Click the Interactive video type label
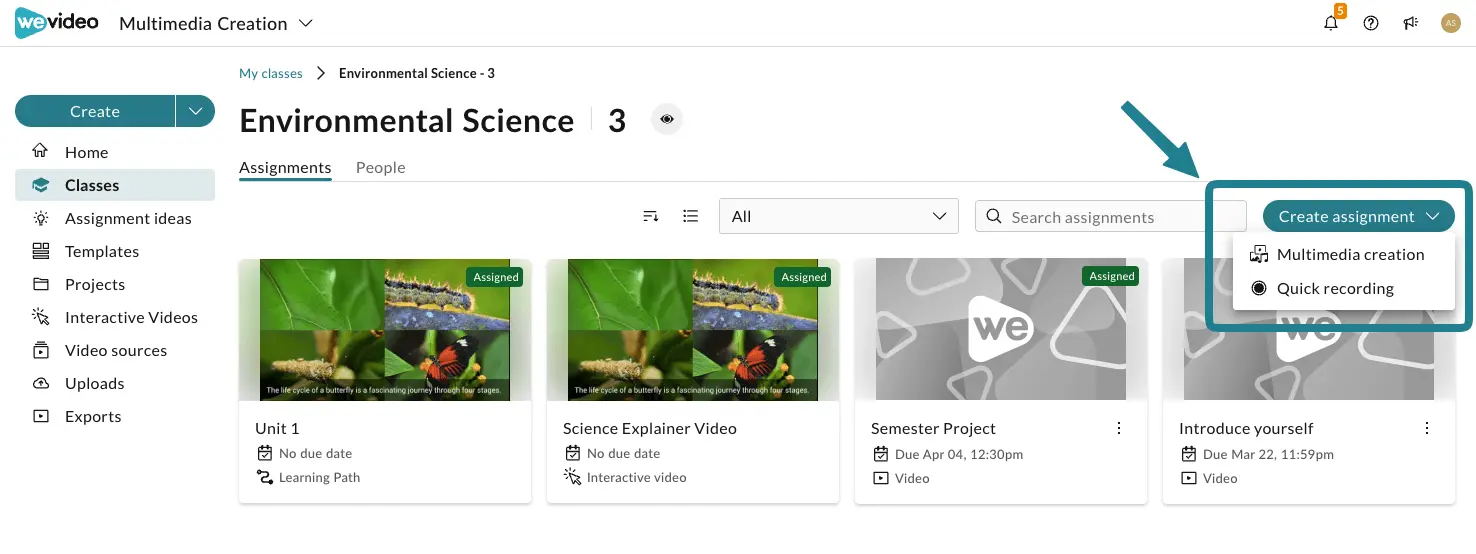The width and height of the screenshot is (1476, 554). coord(636,478)
